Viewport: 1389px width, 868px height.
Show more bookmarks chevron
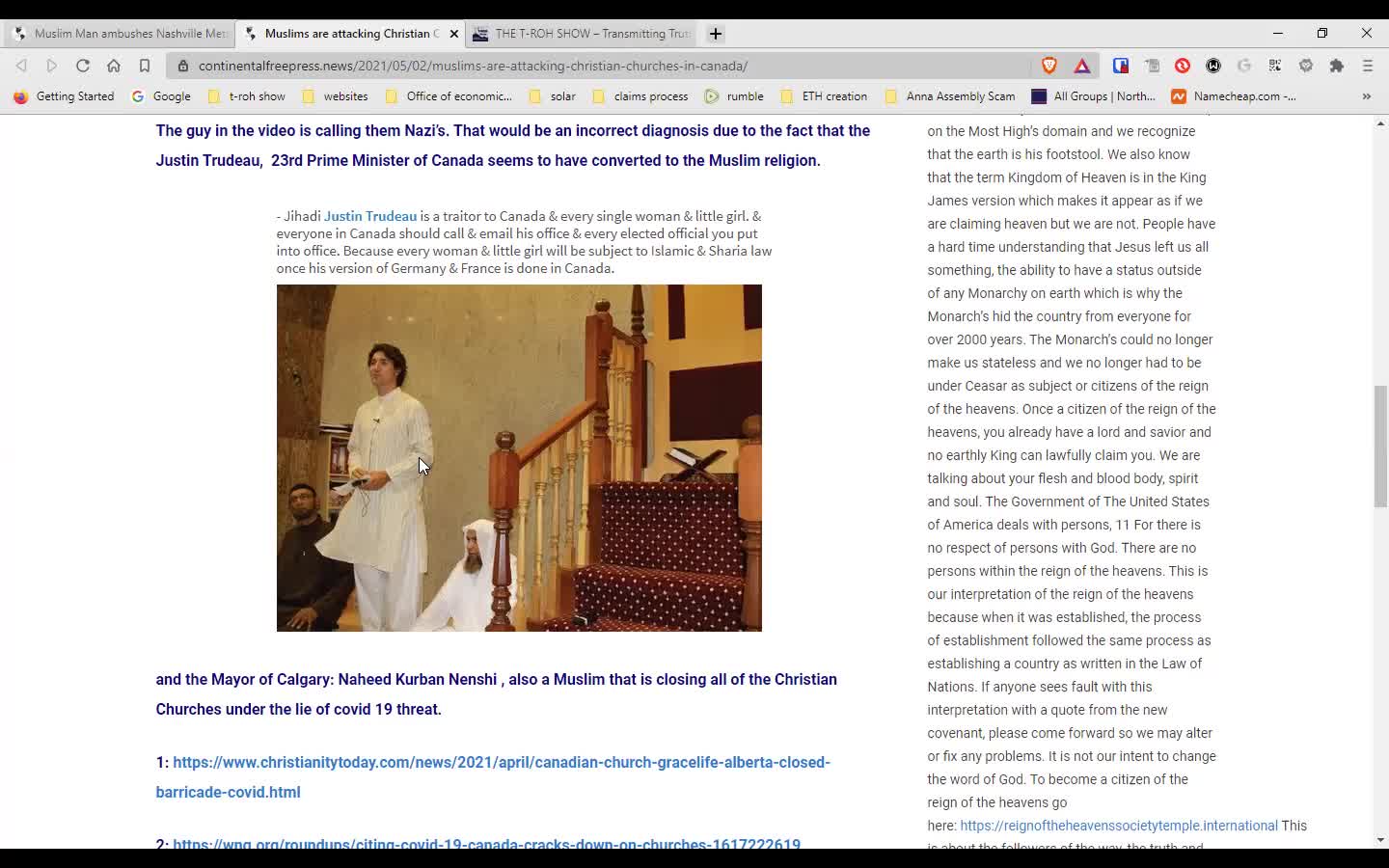click(x=1367, y=96)
